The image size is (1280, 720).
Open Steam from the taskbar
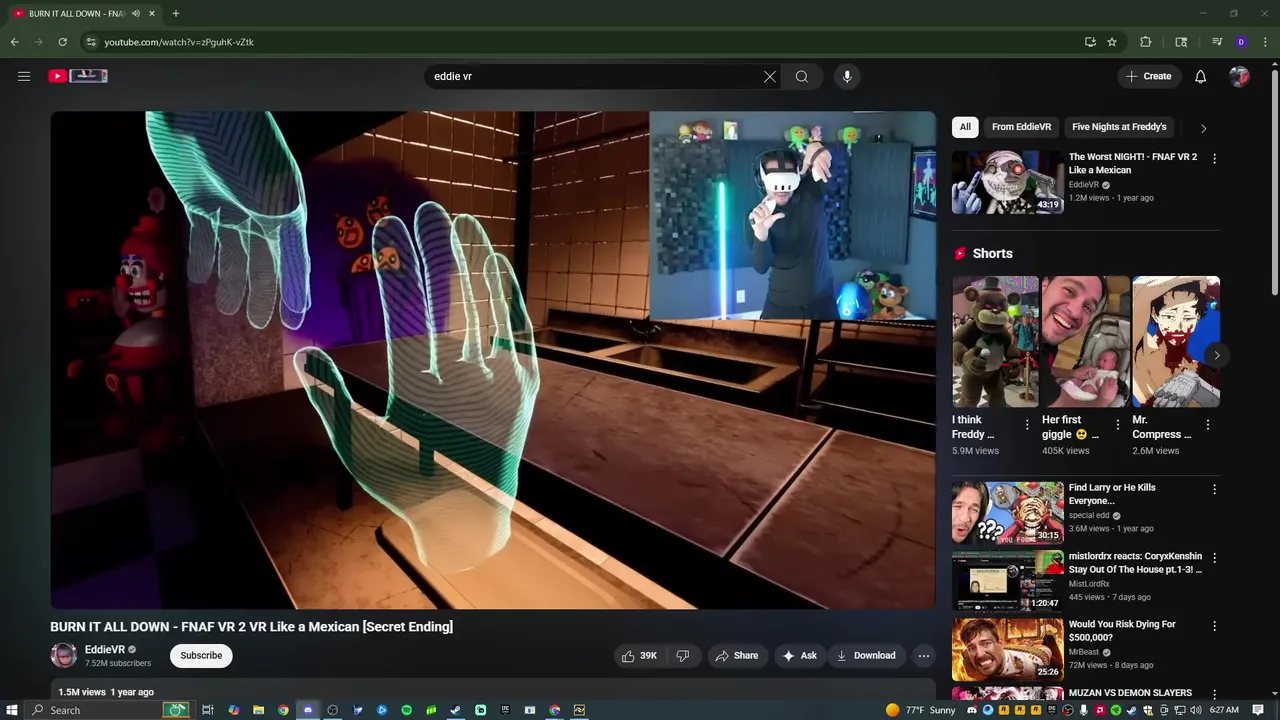pyautogui.click(x=456, y=710)
